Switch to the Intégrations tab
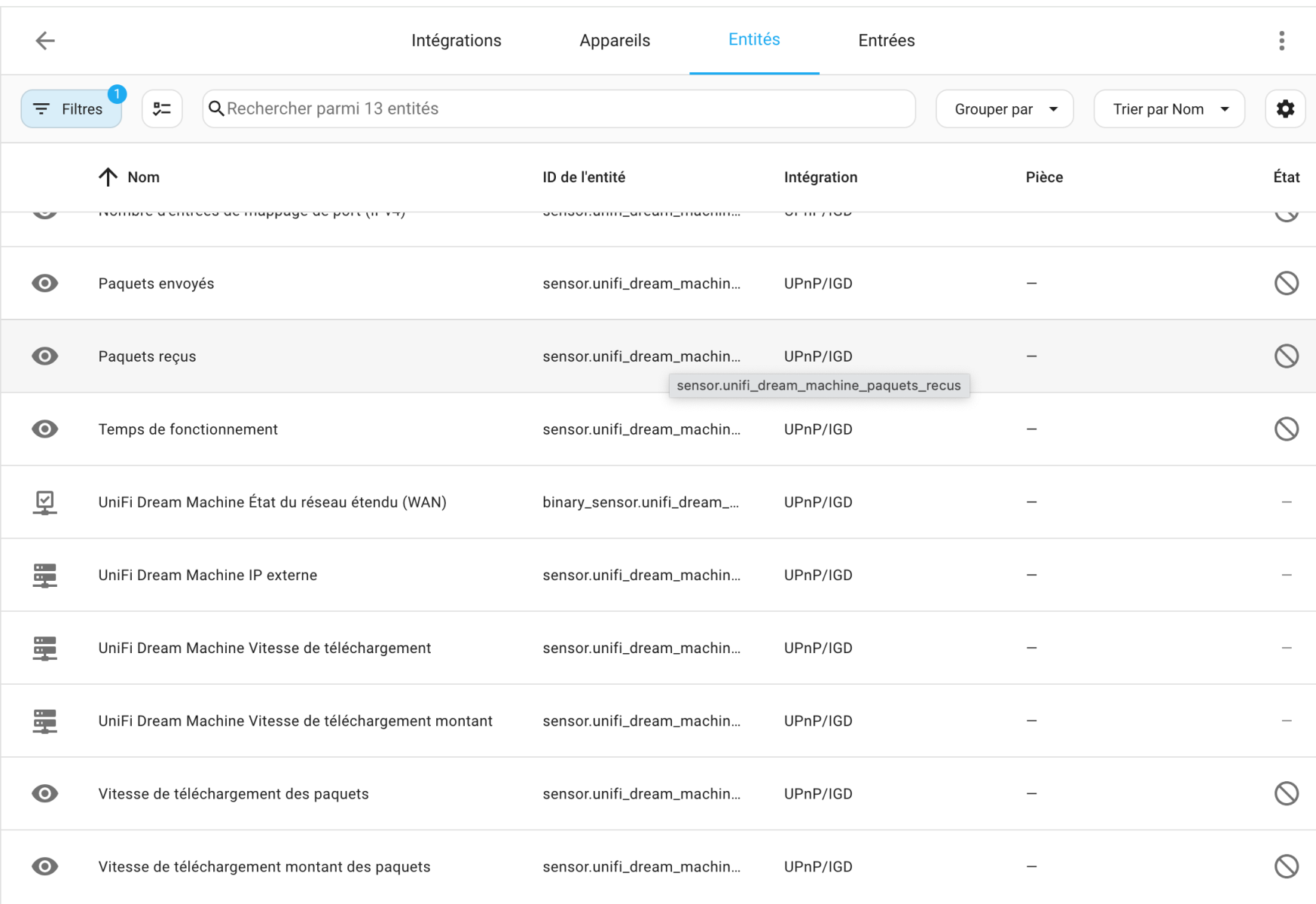This screenshot has width=1316, height=904. pyautogui.click(x=456, y=41)
